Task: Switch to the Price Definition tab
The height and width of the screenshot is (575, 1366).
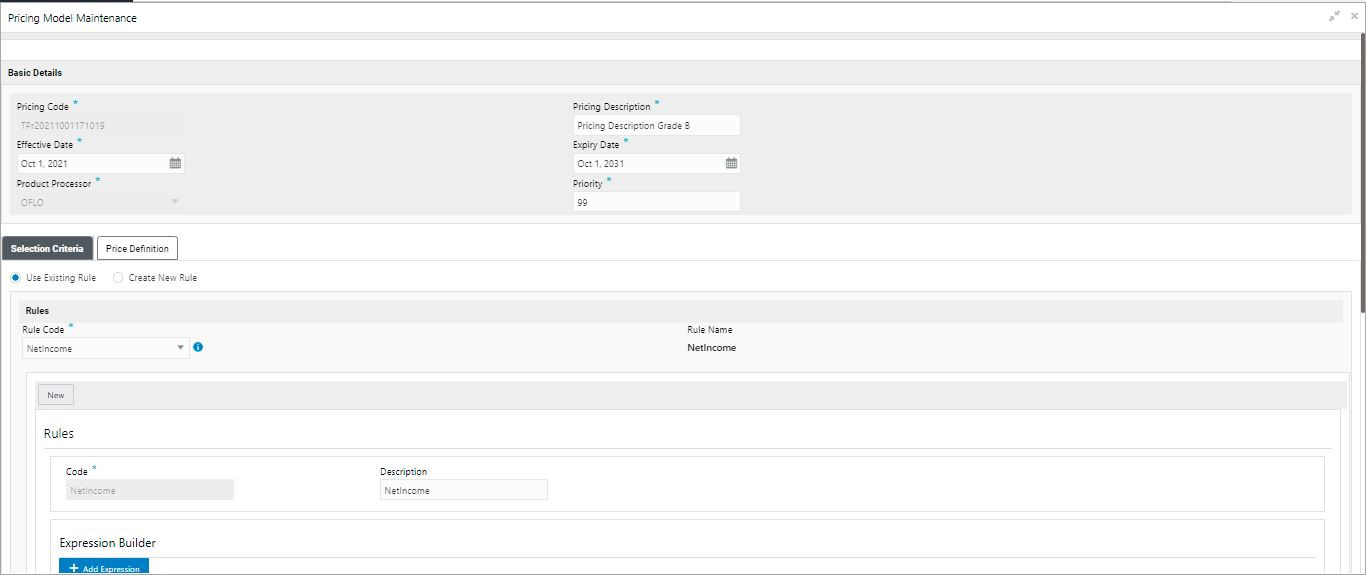Action: pos(137,248)
